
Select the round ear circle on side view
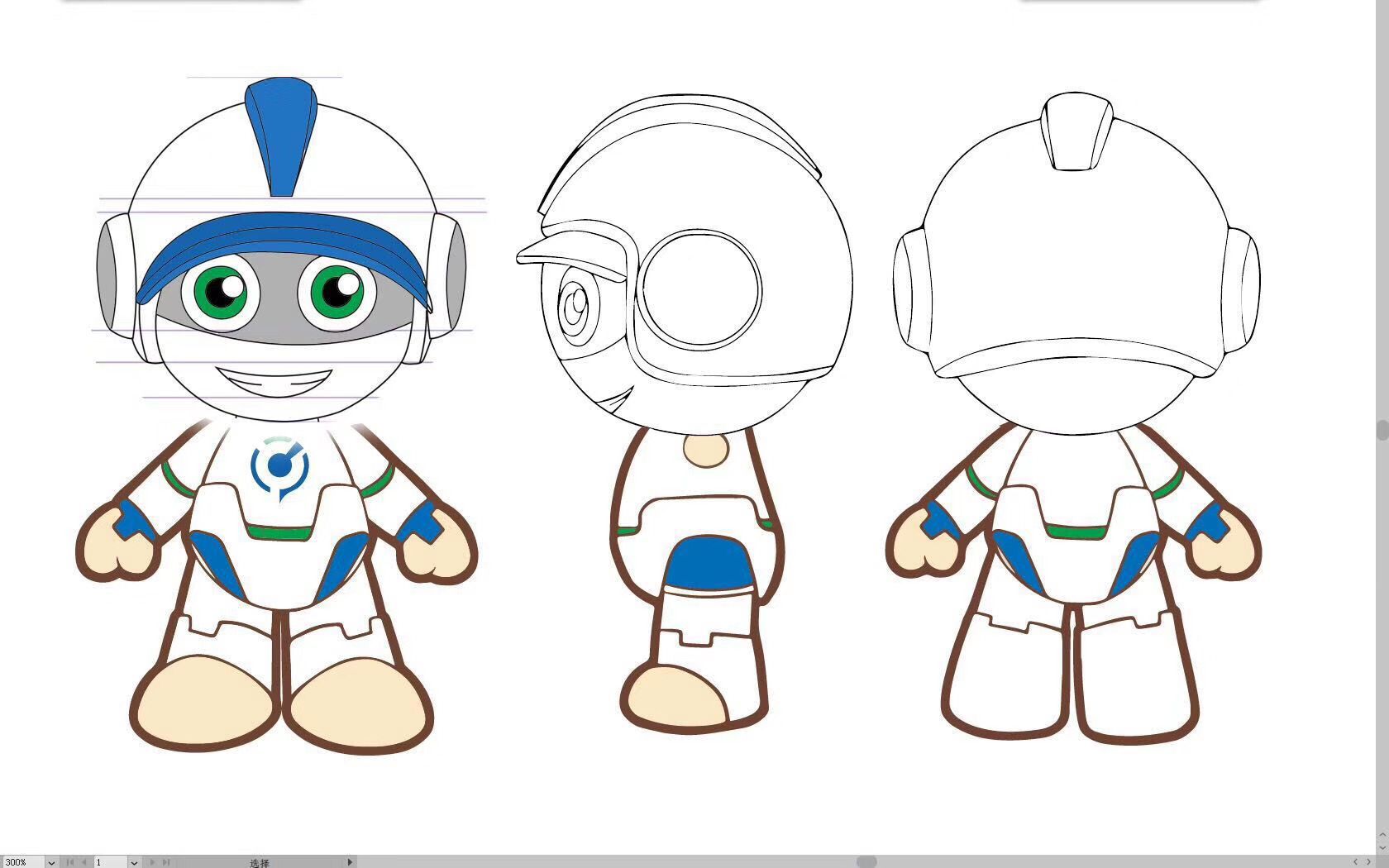[x=700, y=287]
